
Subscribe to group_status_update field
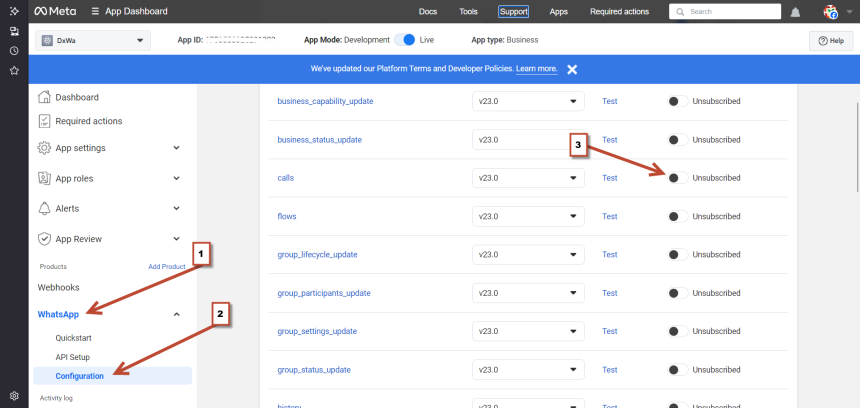[677, 370]
